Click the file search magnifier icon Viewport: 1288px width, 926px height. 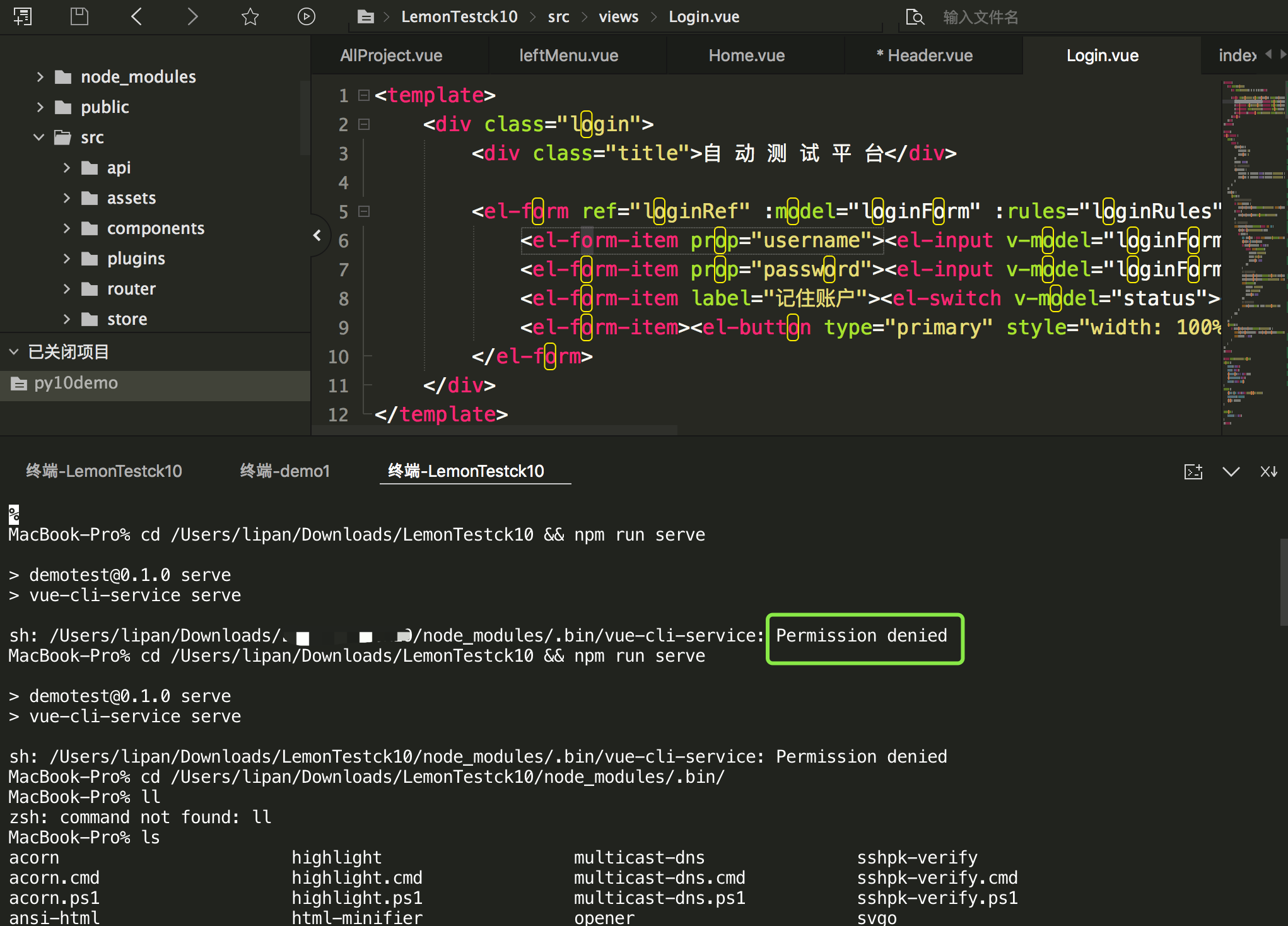(x=915, y=17)
